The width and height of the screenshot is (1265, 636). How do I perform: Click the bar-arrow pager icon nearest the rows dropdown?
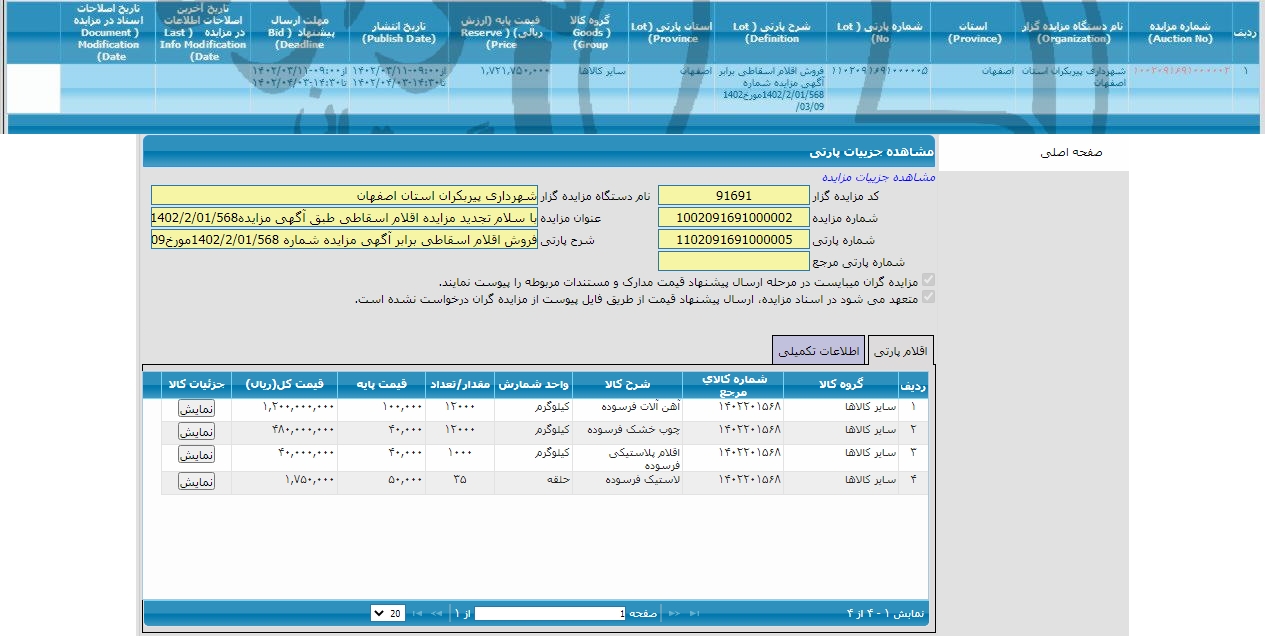coord(416,613)
